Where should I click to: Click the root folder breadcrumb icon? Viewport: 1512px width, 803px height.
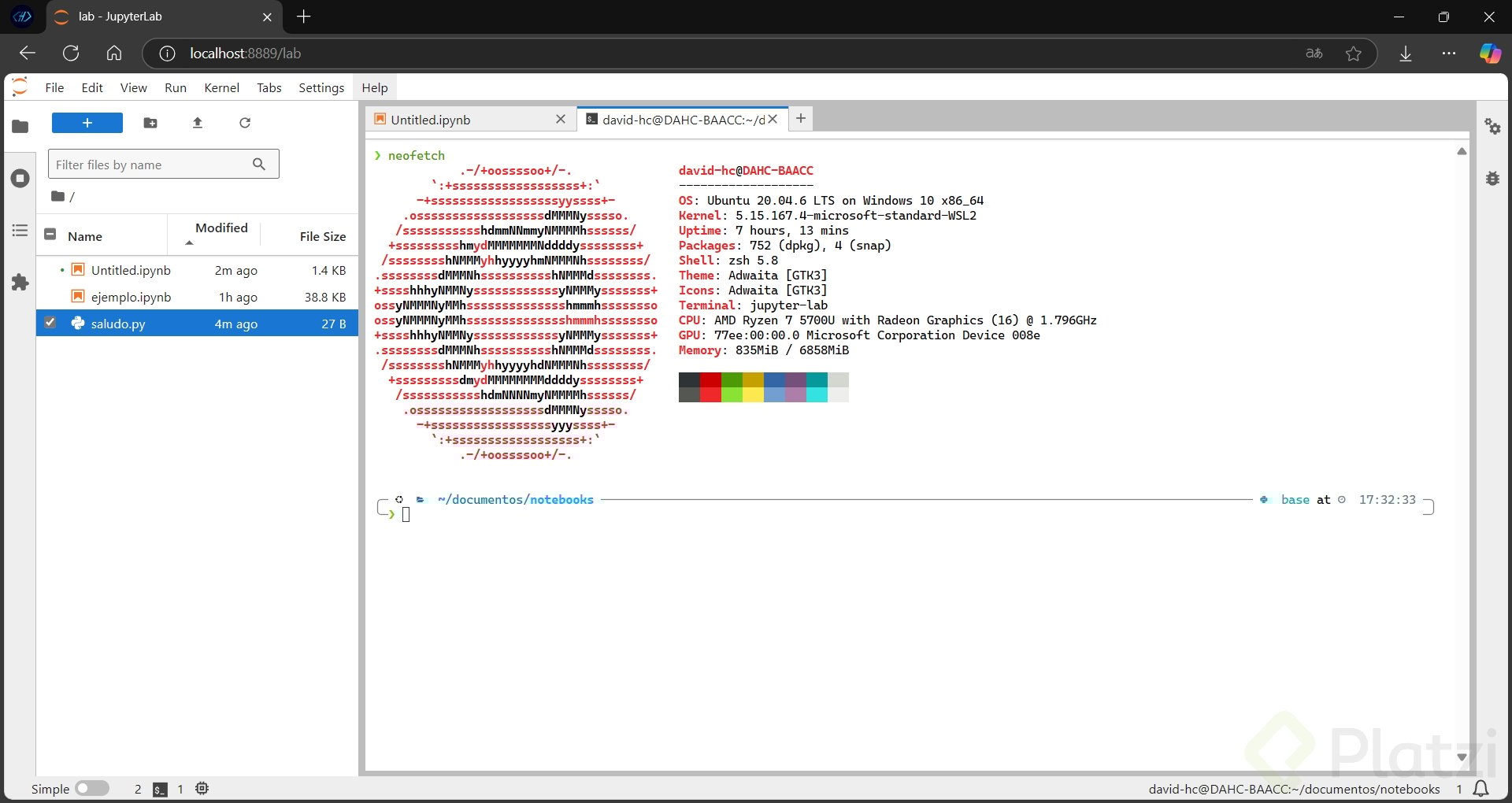tap(57, 196)
